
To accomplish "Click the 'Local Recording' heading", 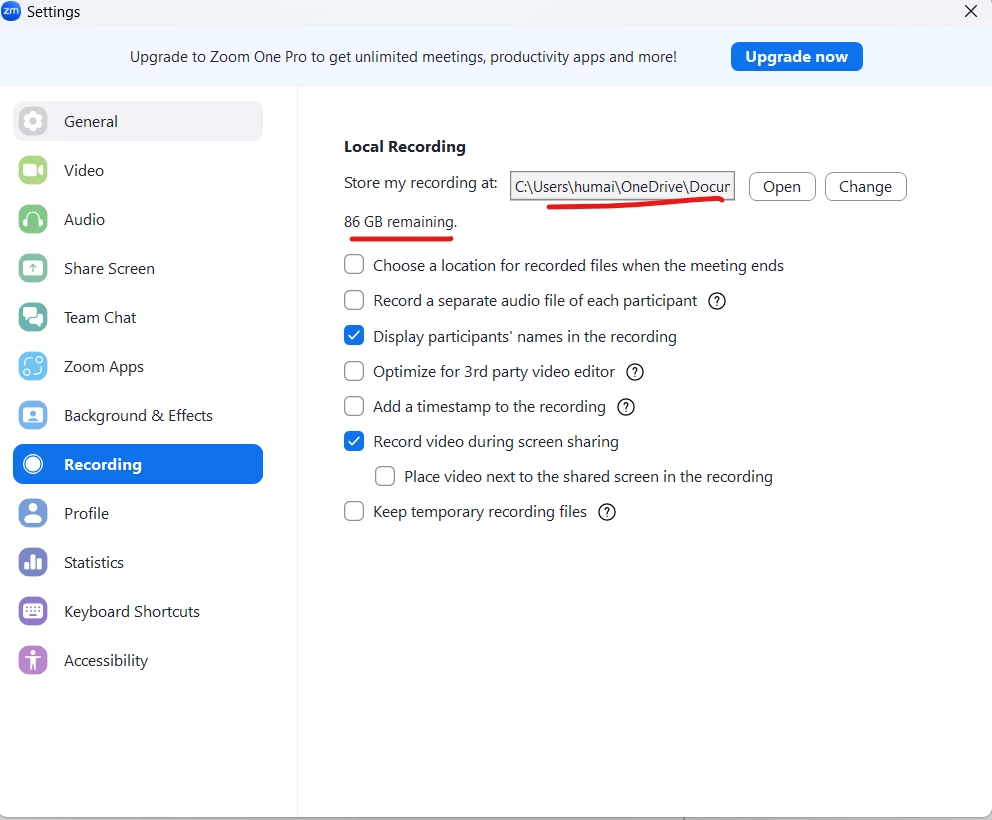I will click(405, 147).
